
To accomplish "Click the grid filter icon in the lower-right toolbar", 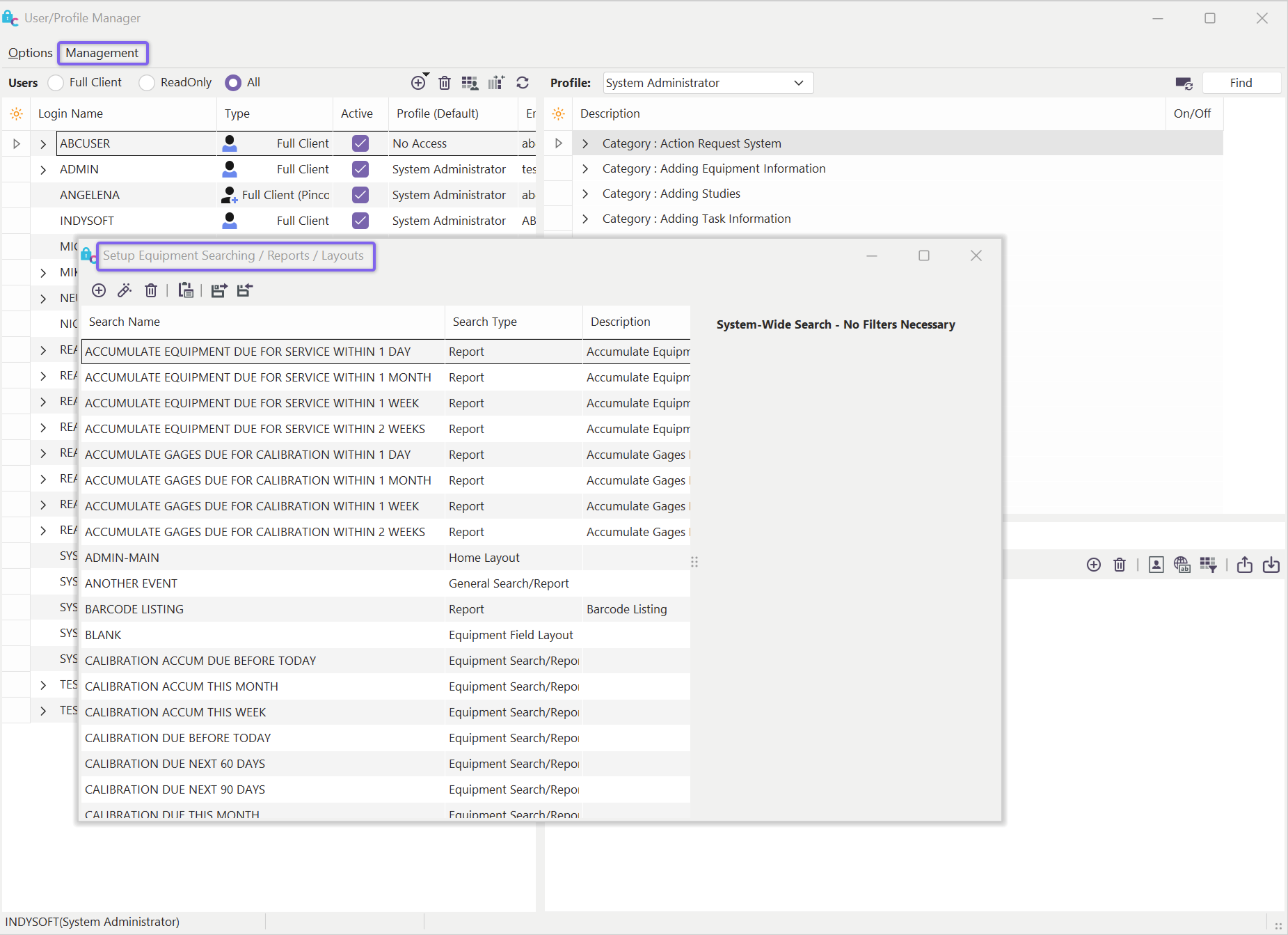I will pos(1208,565).
